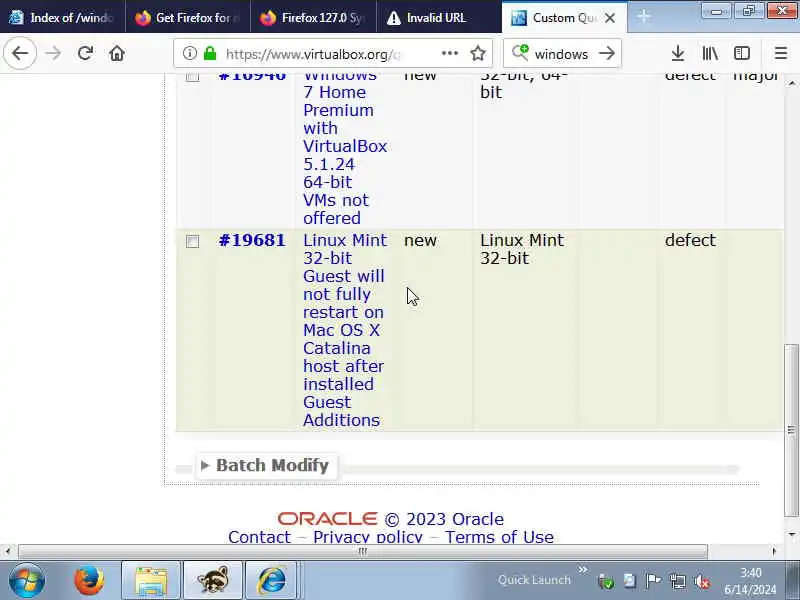The height and width of the screenshot is (600, 800).
Task: Switch to the 'Index of /windo' tab
Action: [62, 18]
